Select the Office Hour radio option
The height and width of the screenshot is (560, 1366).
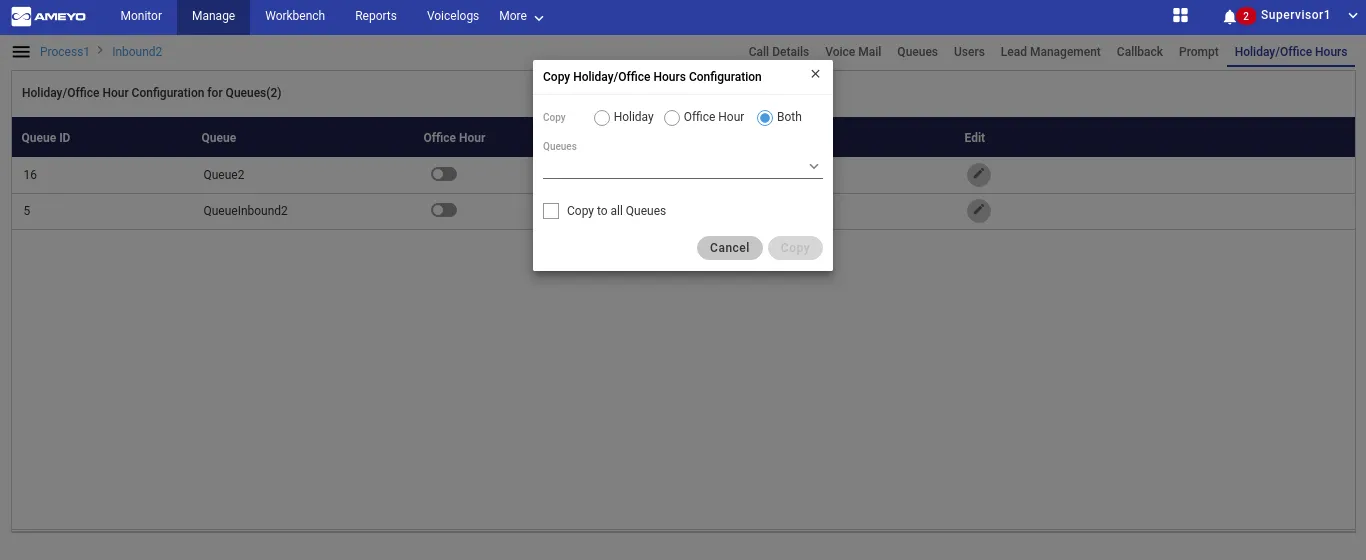(x=672, y=118)
